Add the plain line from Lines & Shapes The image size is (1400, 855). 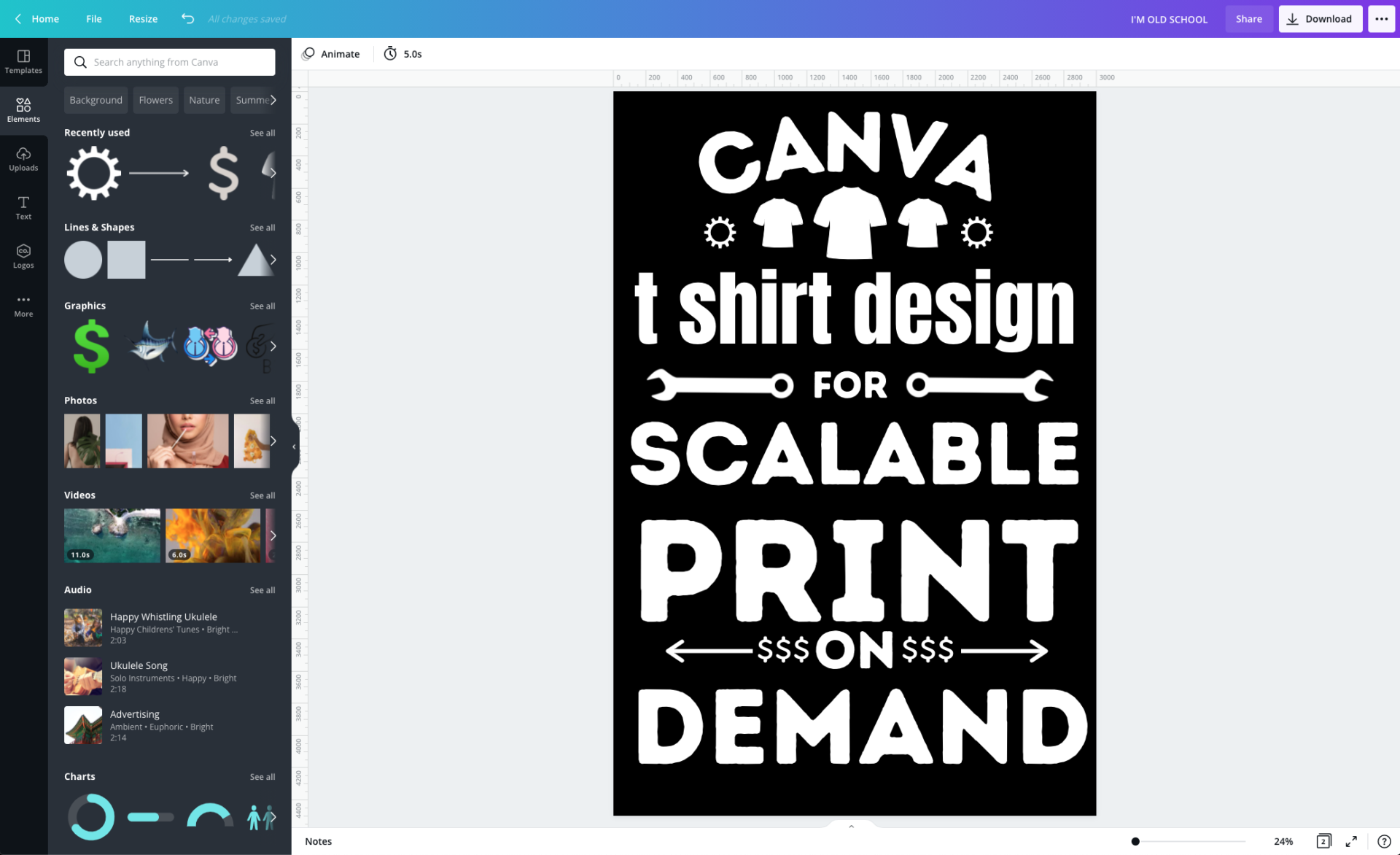169,260
